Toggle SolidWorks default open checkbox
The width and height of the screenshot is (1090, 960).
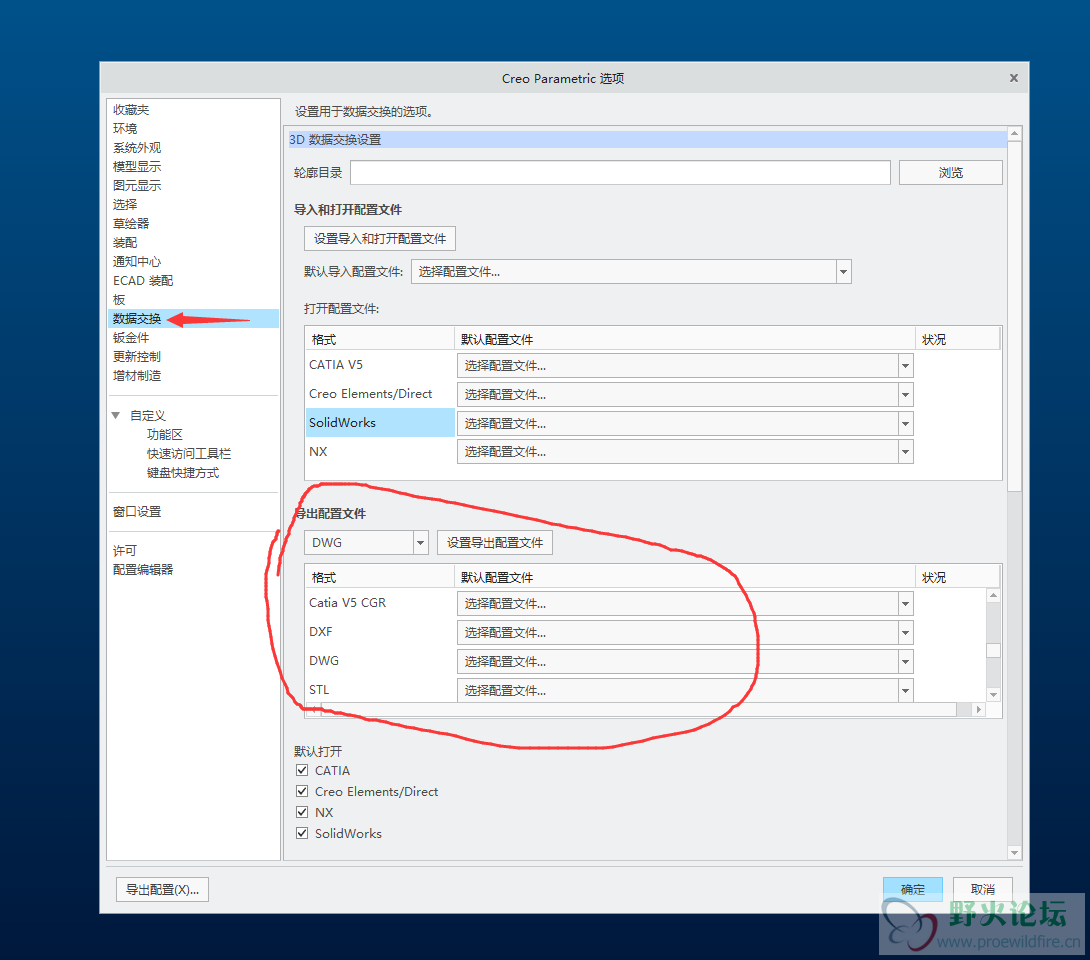coord(302,833)
